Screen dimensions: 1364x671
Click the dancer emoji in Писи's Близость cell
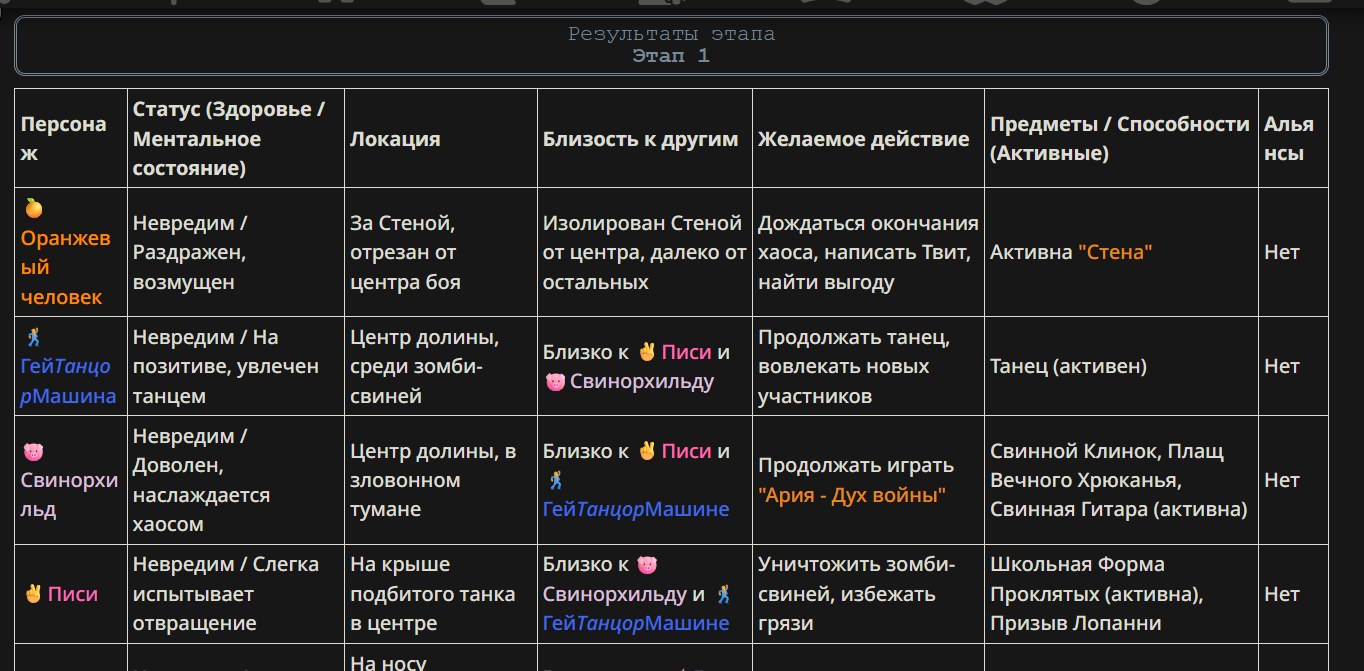pos(724,594)
